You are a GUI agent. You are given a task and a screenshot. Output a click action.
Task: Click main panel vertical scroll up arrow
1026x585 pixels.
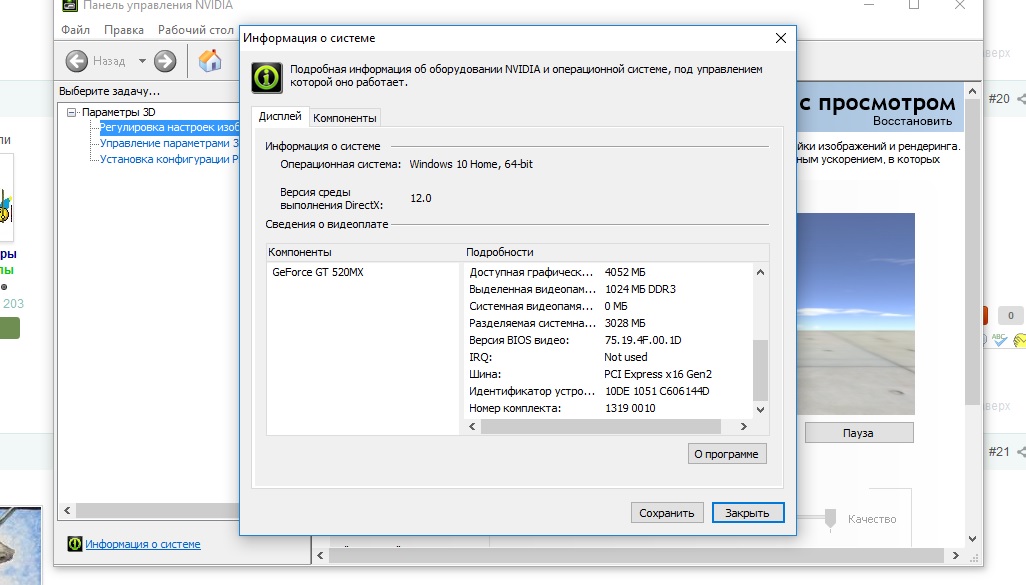(972, 91)
